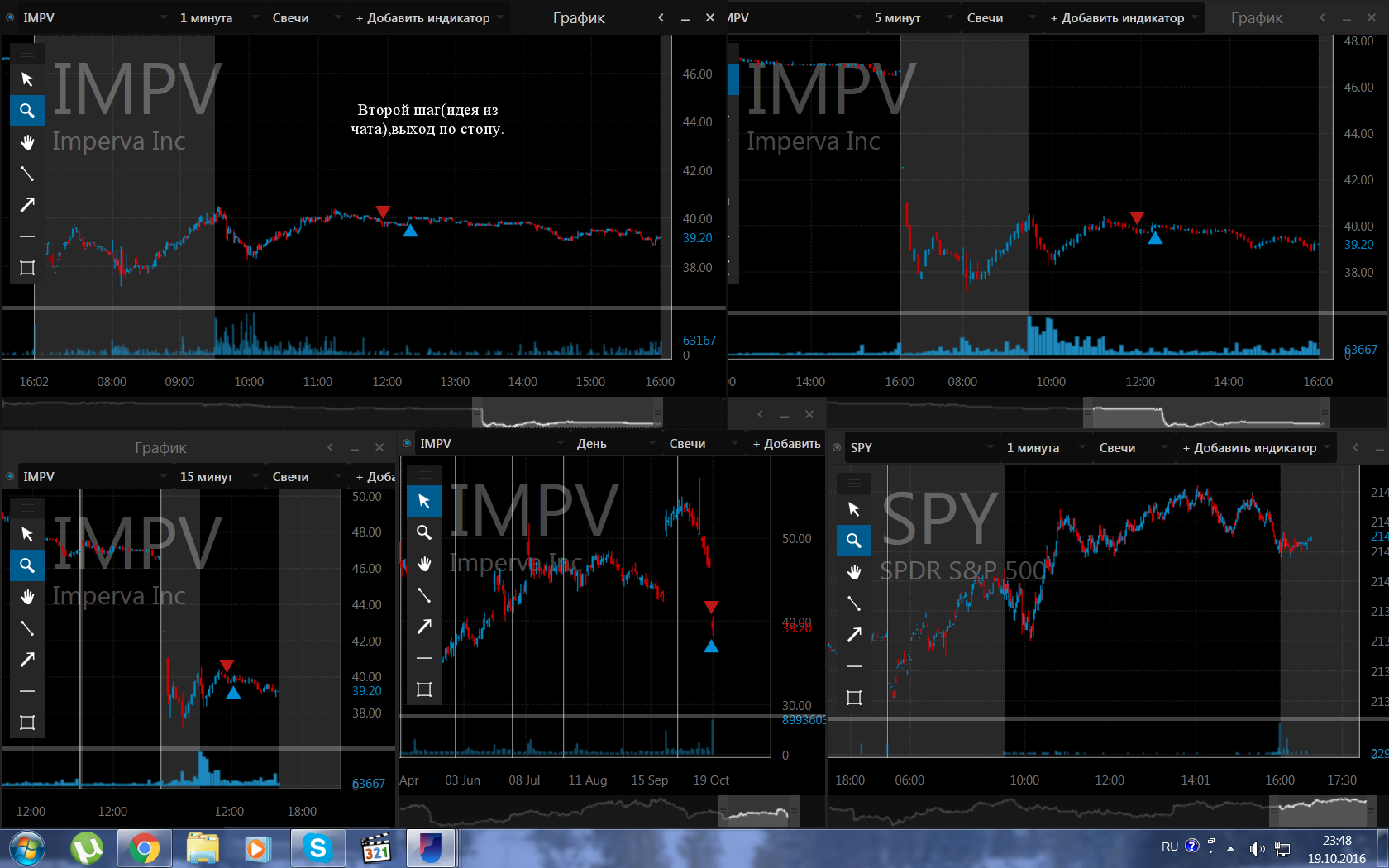Click the back arrow in top-left График header
The height and width of the screenshot is (868, 1389).
pos(661,17)
